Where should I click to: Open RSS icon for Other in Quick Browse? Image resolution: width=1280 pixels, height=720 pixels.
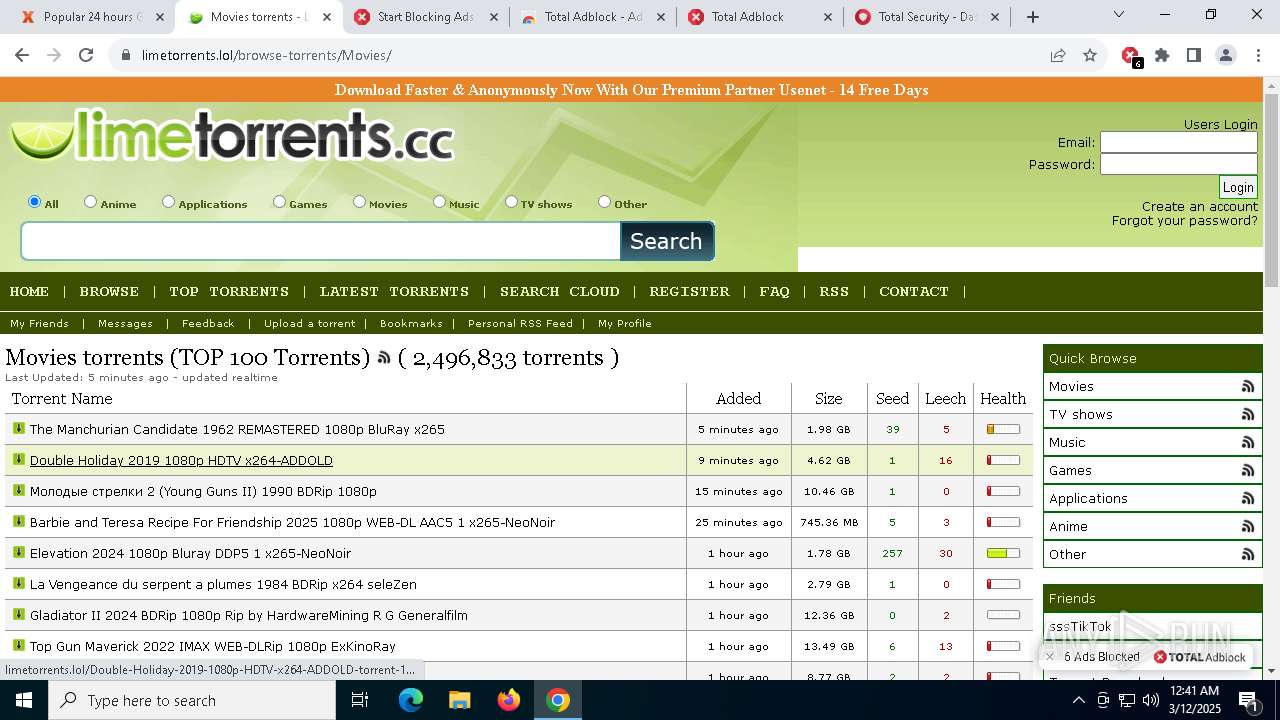1248,554
